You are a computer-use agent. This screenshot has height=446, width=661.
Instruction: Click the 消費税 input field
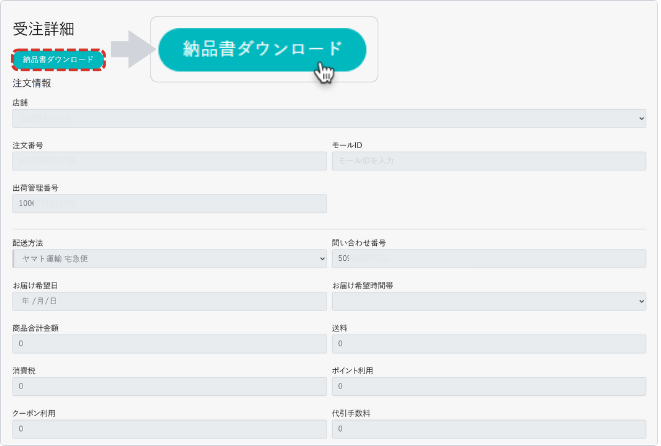(169, 387)
